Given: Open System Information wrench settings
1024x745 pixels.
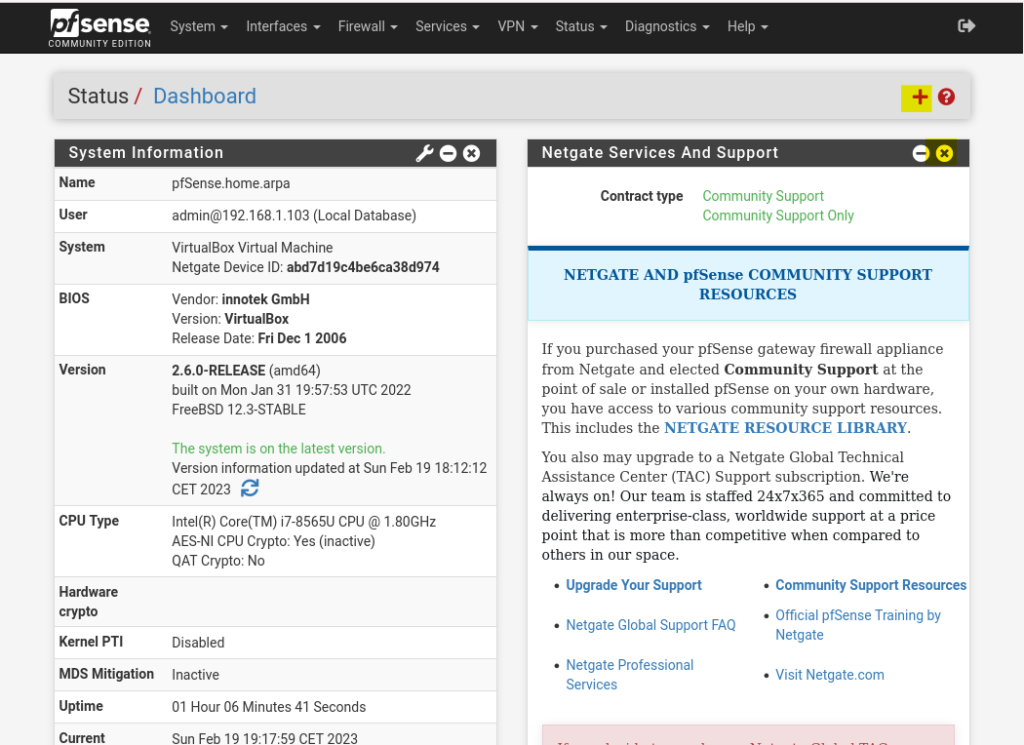Looking at the screenshot, I should (x=424, y=153).
